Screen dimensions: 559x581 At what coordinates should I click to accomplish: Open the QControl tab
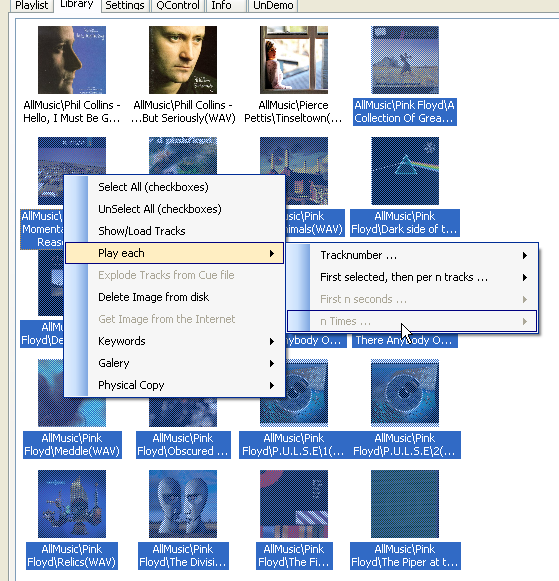[178, 6]
